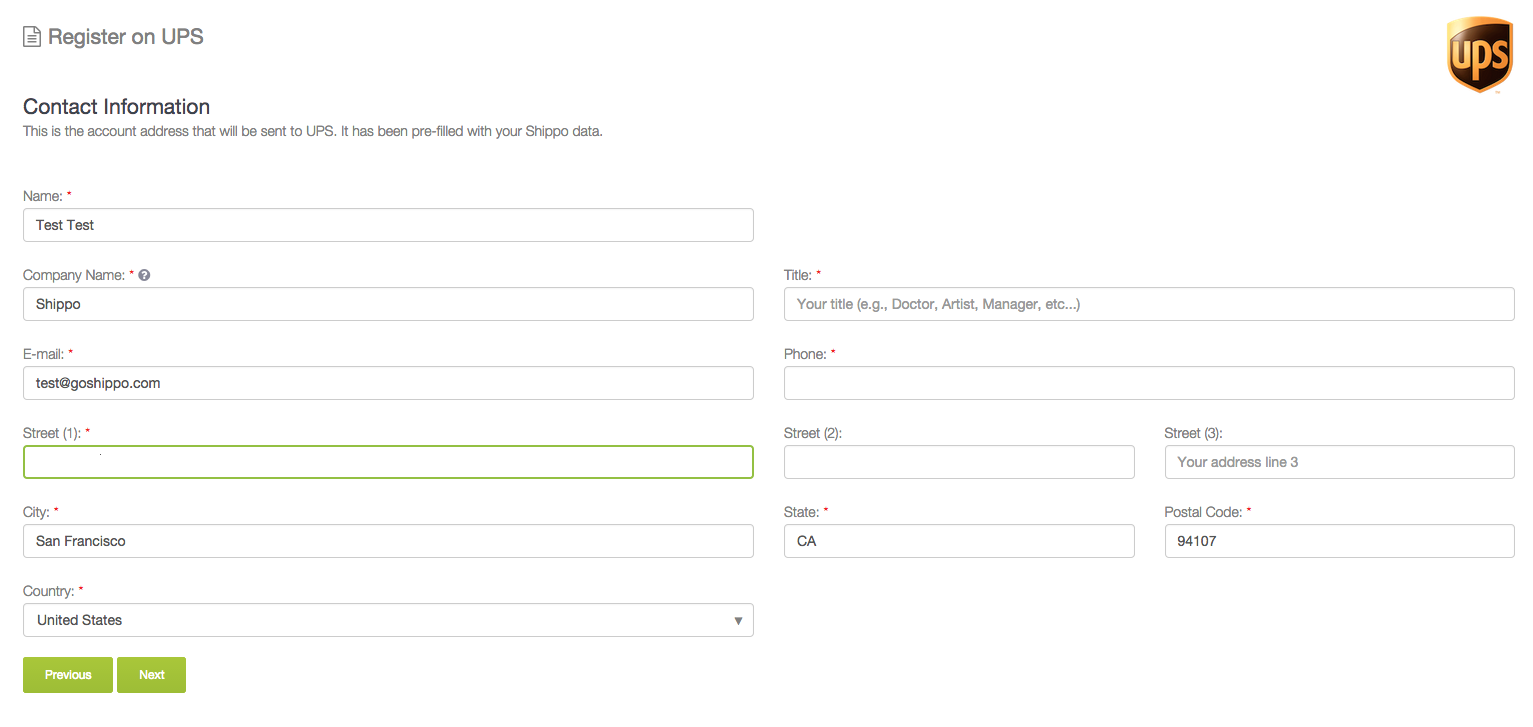Click the Street (2): label
The image size is (1533, 727).
(813, 433)
